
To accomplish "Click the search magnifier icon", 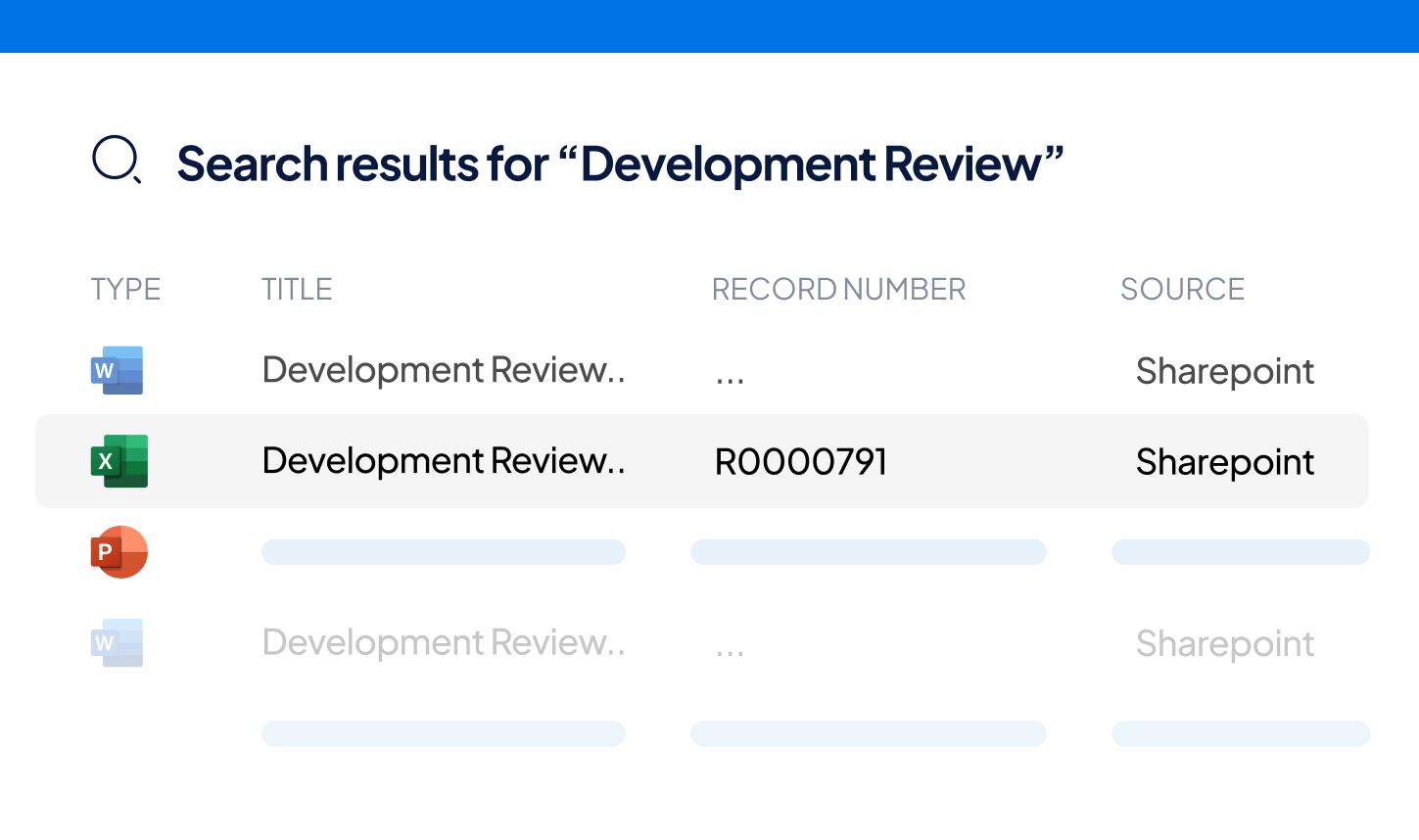I will (x=117, y=160).
